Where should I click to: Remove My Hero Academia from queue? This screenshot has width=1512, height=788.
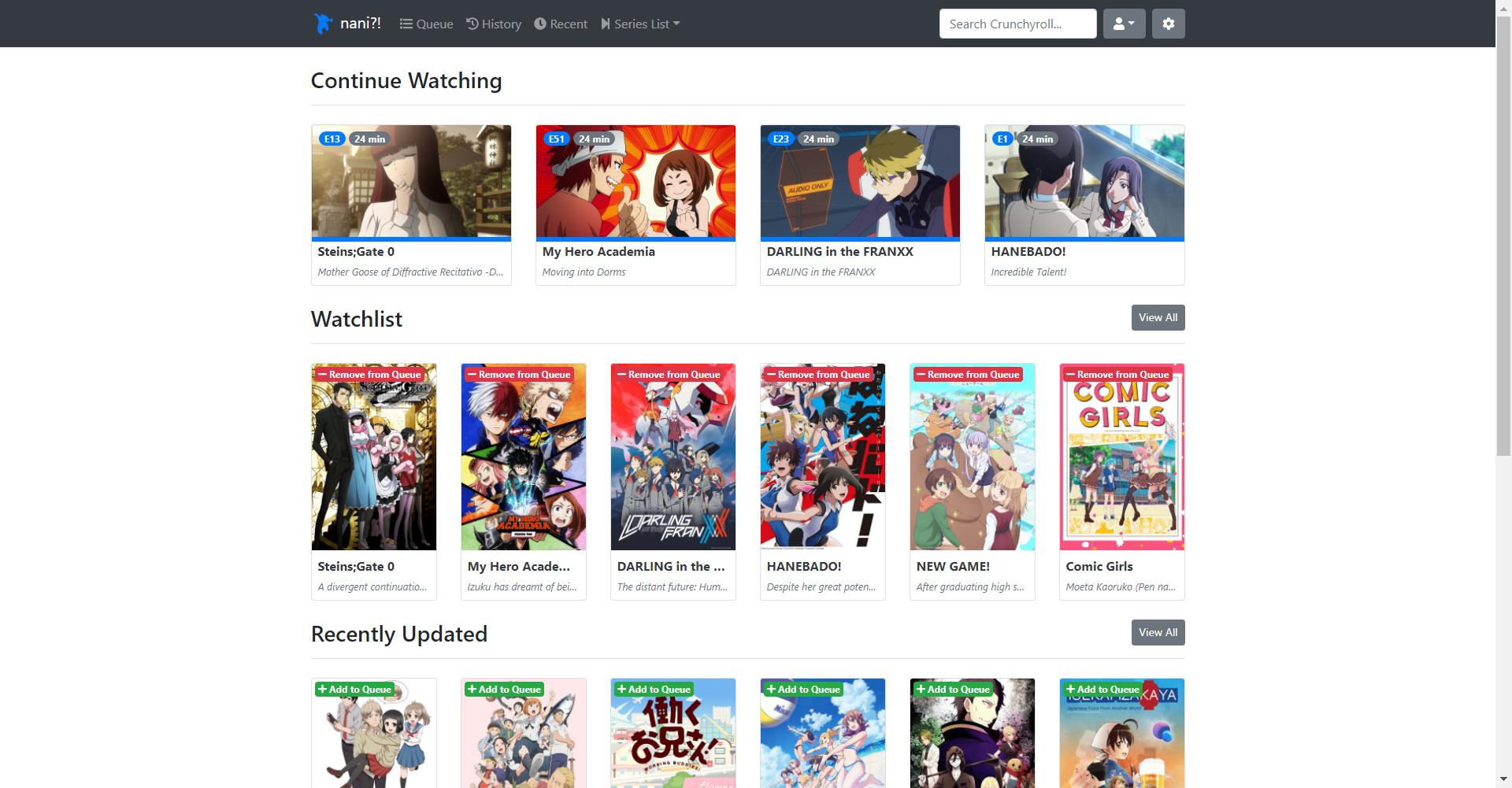(x=519, y=375)
